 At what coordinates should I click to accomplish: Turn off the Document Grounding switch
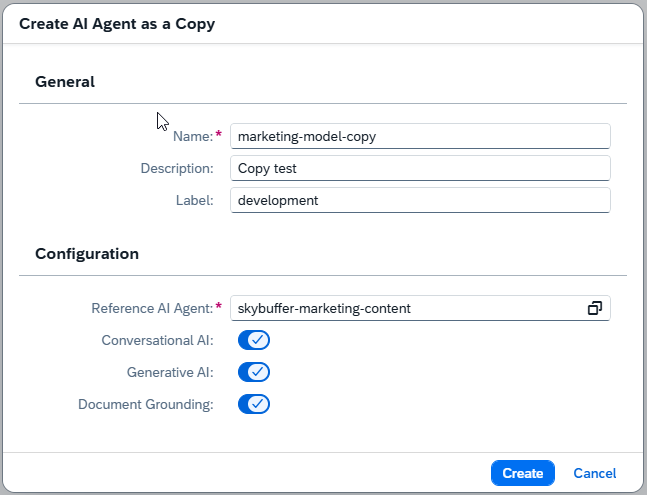[254, 404]
